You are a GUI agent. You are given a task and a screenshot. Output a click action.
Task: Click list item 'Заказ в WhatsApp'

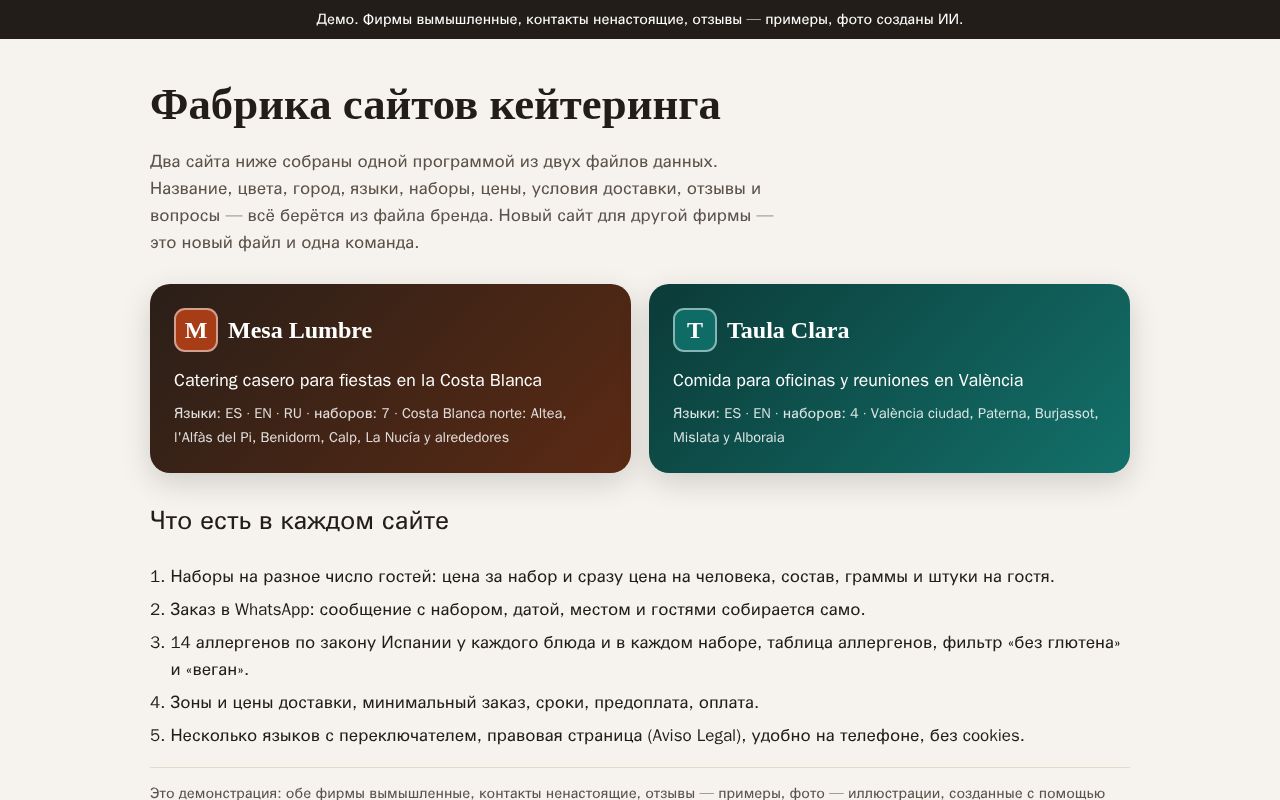click(518, 609)
